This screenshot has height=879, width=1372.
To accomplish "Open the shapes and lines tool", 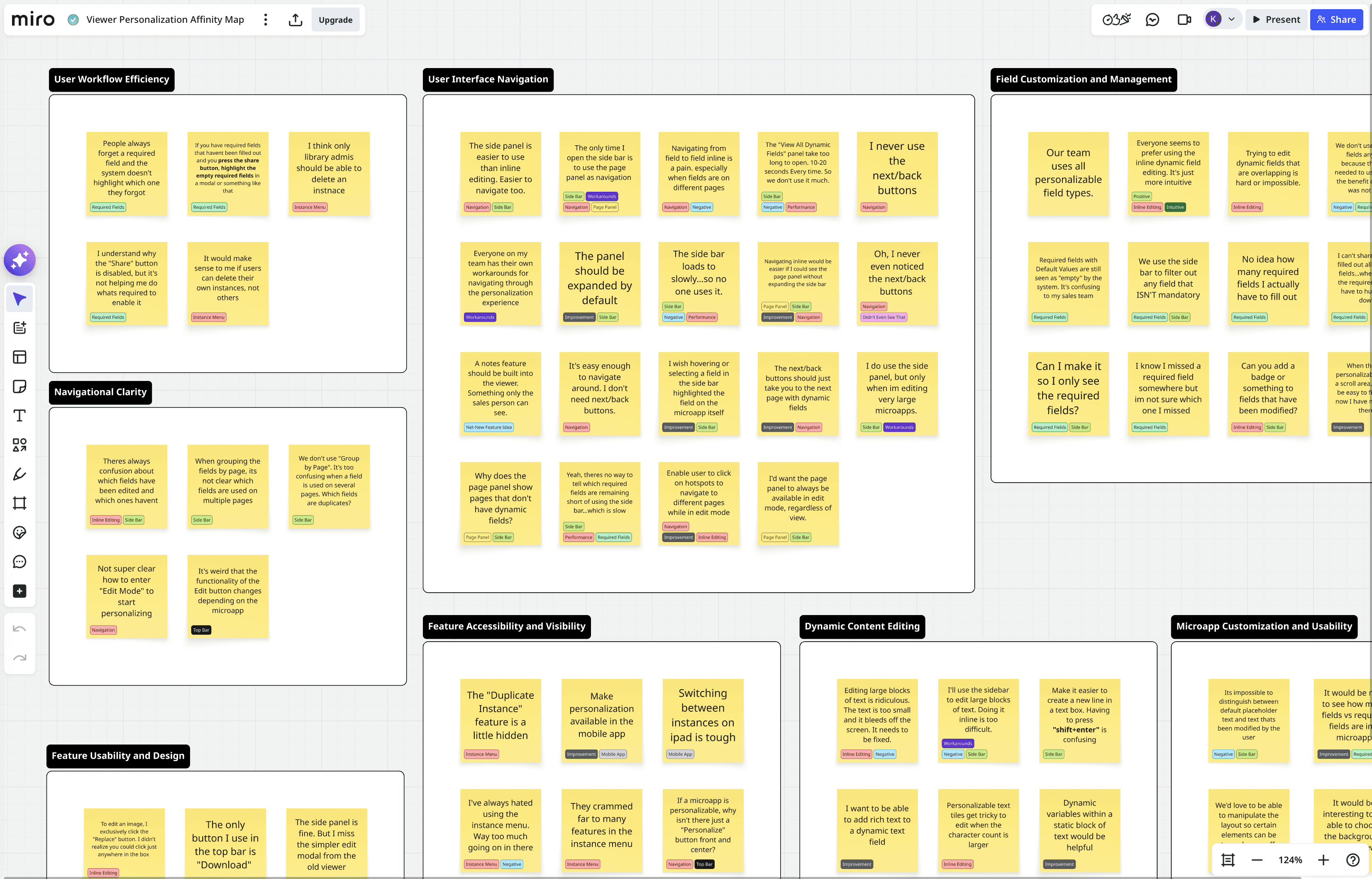I will (20, 444).
